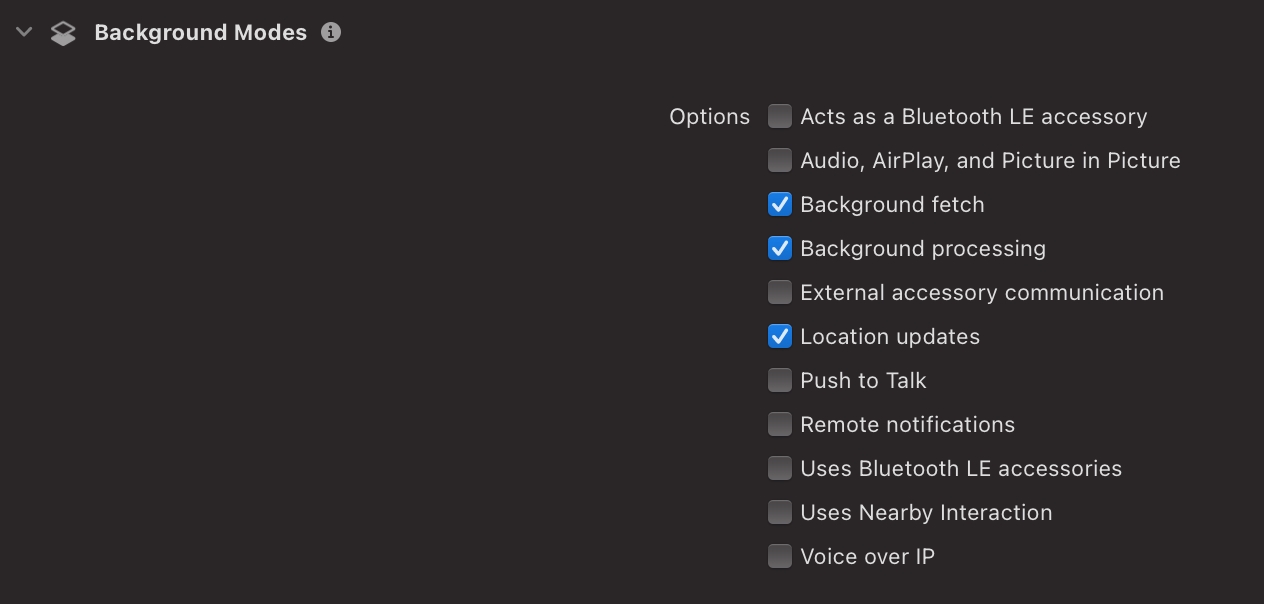1264x604 pixels.
Task: Tick External accessory communication checkbox
Action: click(x=780, y=292)
